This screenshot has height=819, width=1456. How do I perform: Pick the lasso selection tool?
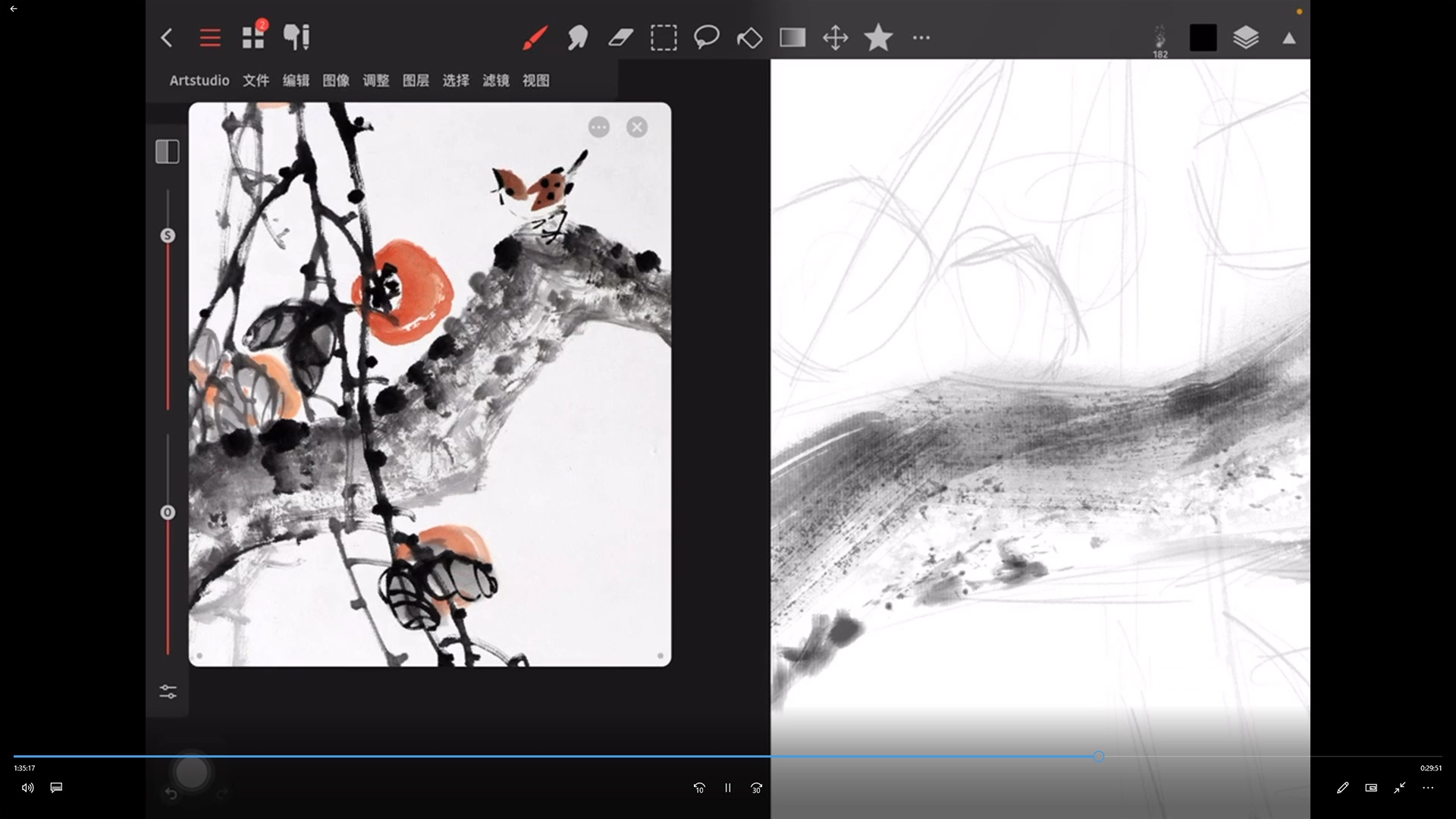coord(706,37)
